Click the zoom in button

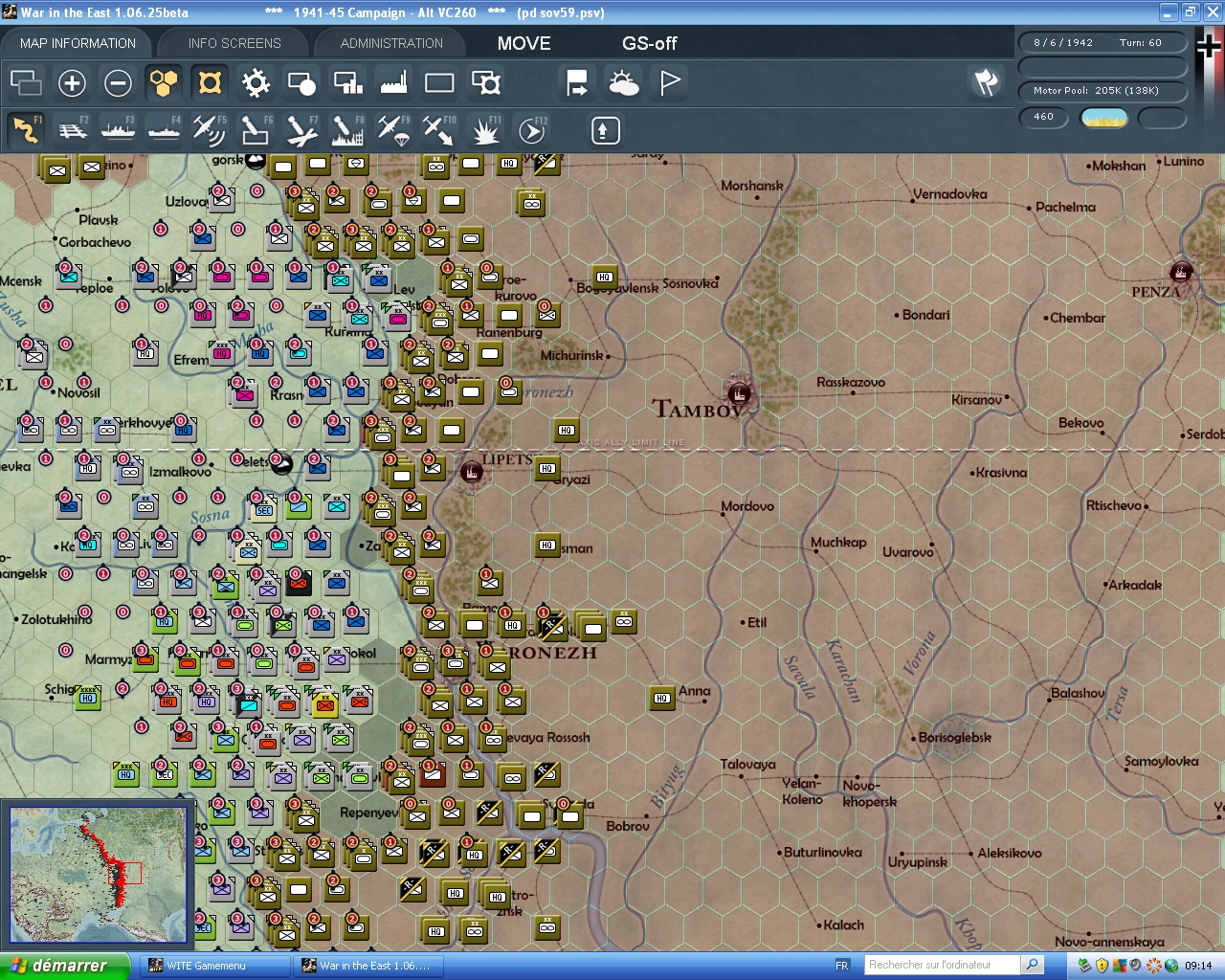tap(72, 83)
